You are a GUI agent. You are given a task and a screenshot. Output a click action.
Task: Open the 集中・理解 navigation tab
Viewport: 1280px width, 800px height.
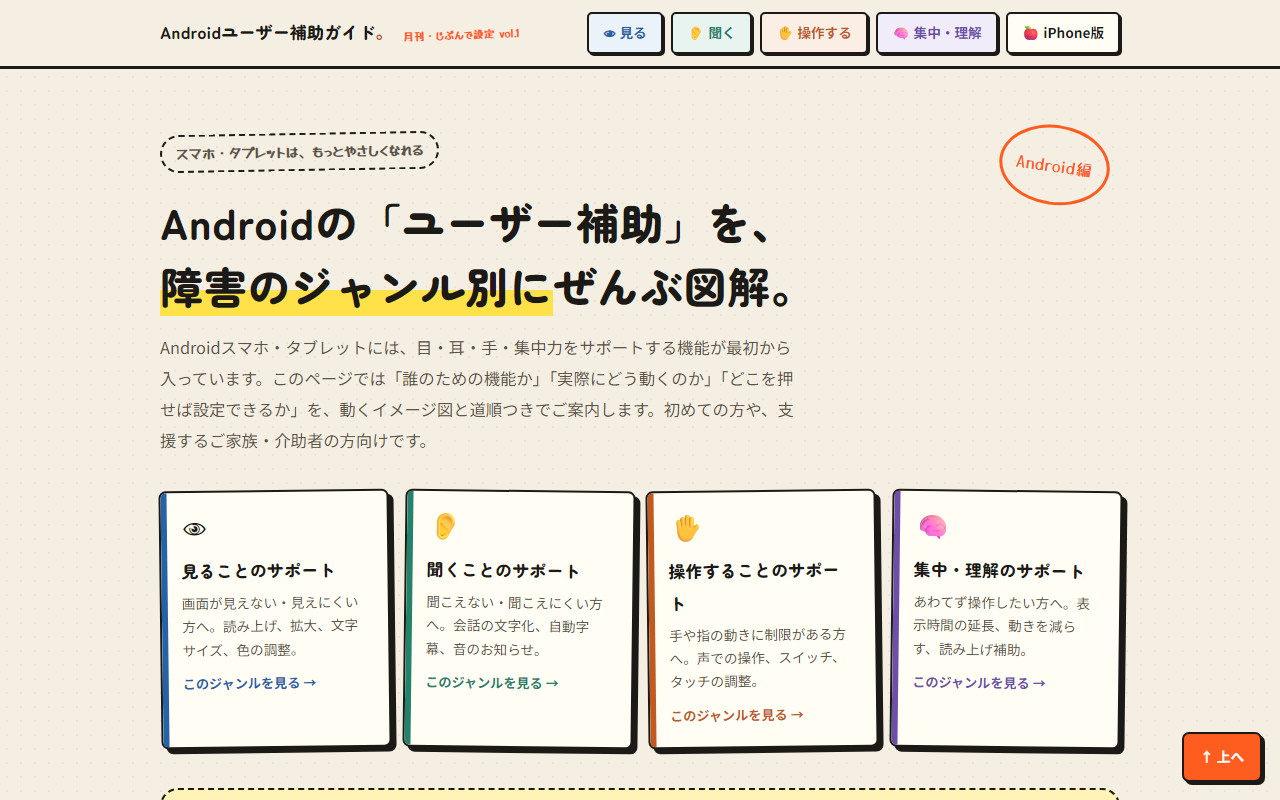(937, 33)
